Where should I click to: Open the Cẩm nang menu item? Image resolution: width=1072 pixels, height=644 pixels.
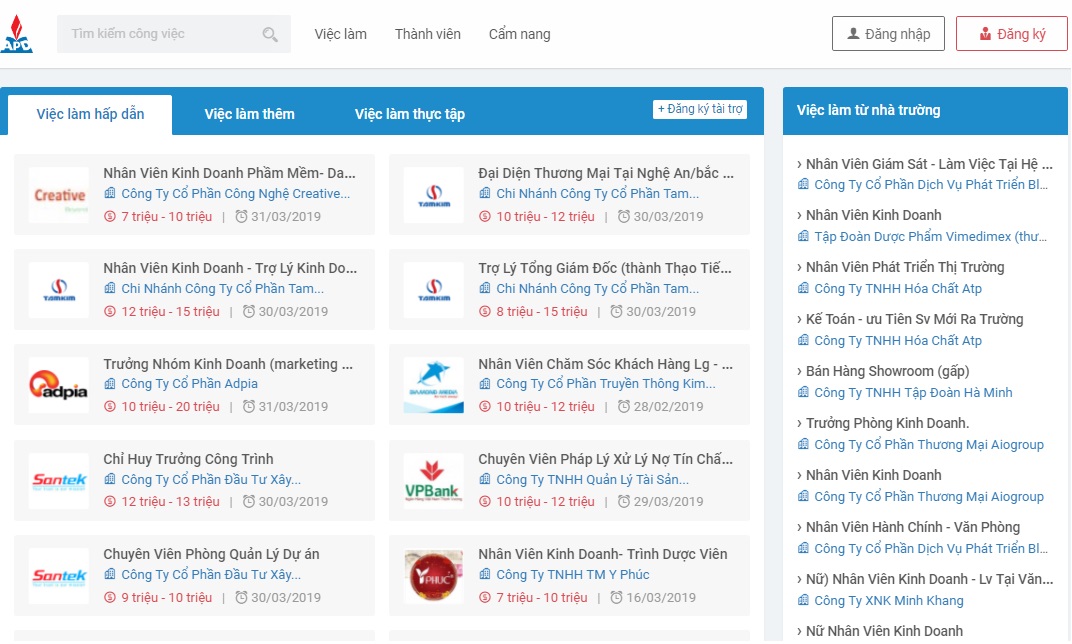click(x=519, y=34)
